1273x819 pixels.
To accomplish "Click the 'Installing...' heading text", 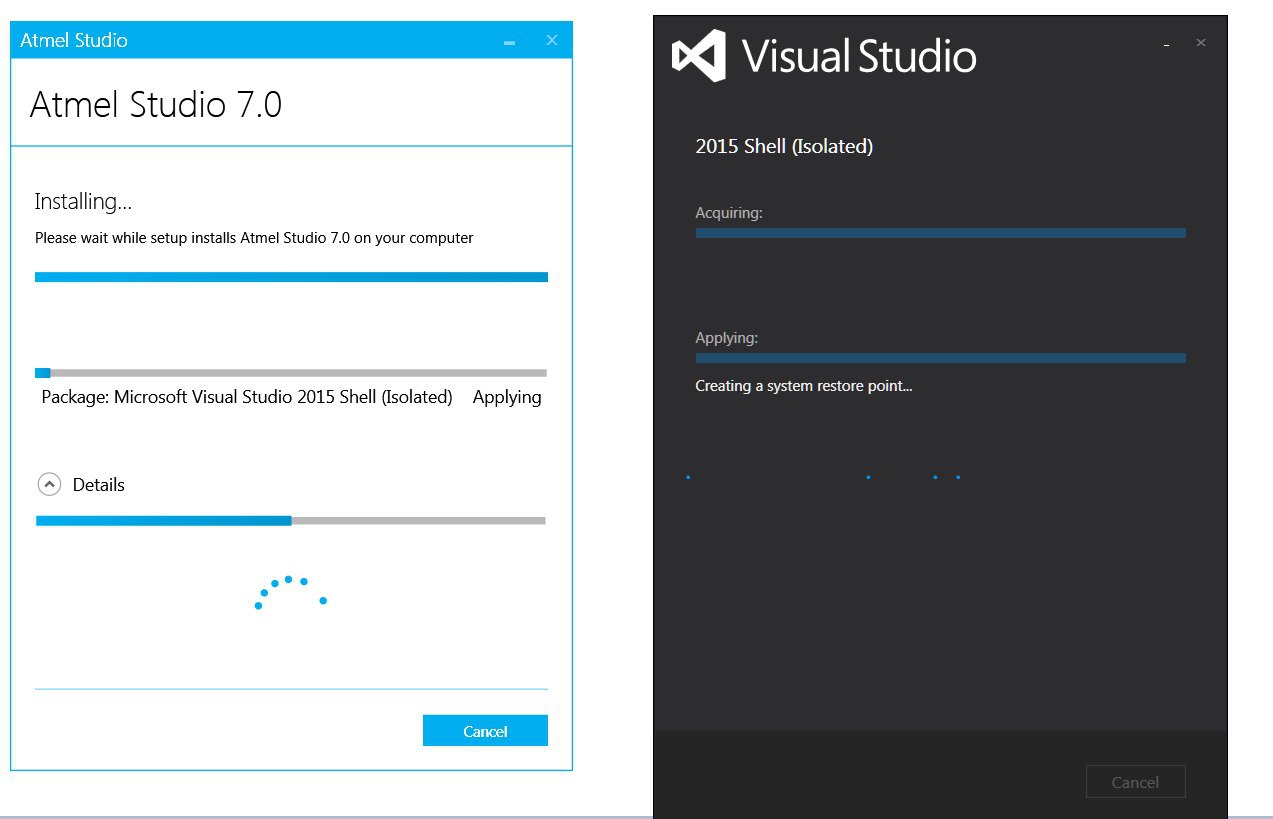I will (83, 202).
